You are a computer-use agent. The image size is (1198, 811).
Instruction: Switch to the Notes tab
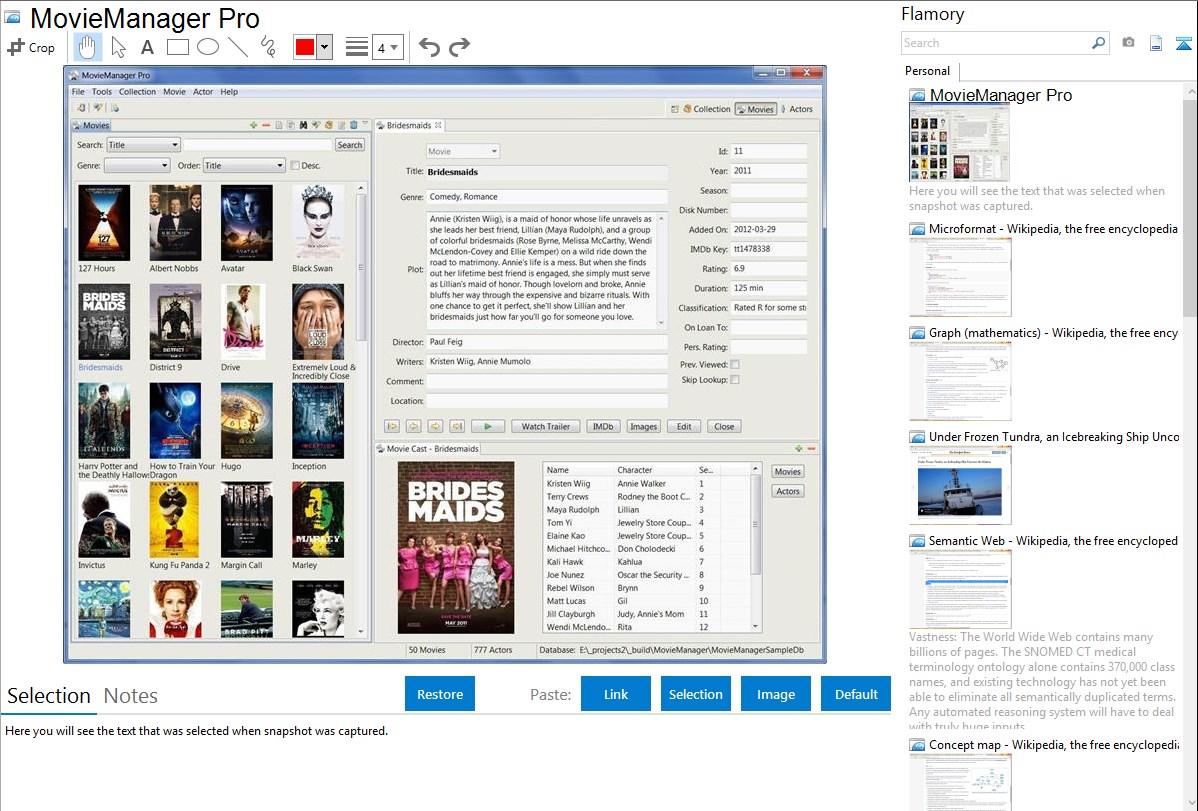point(131,696)
